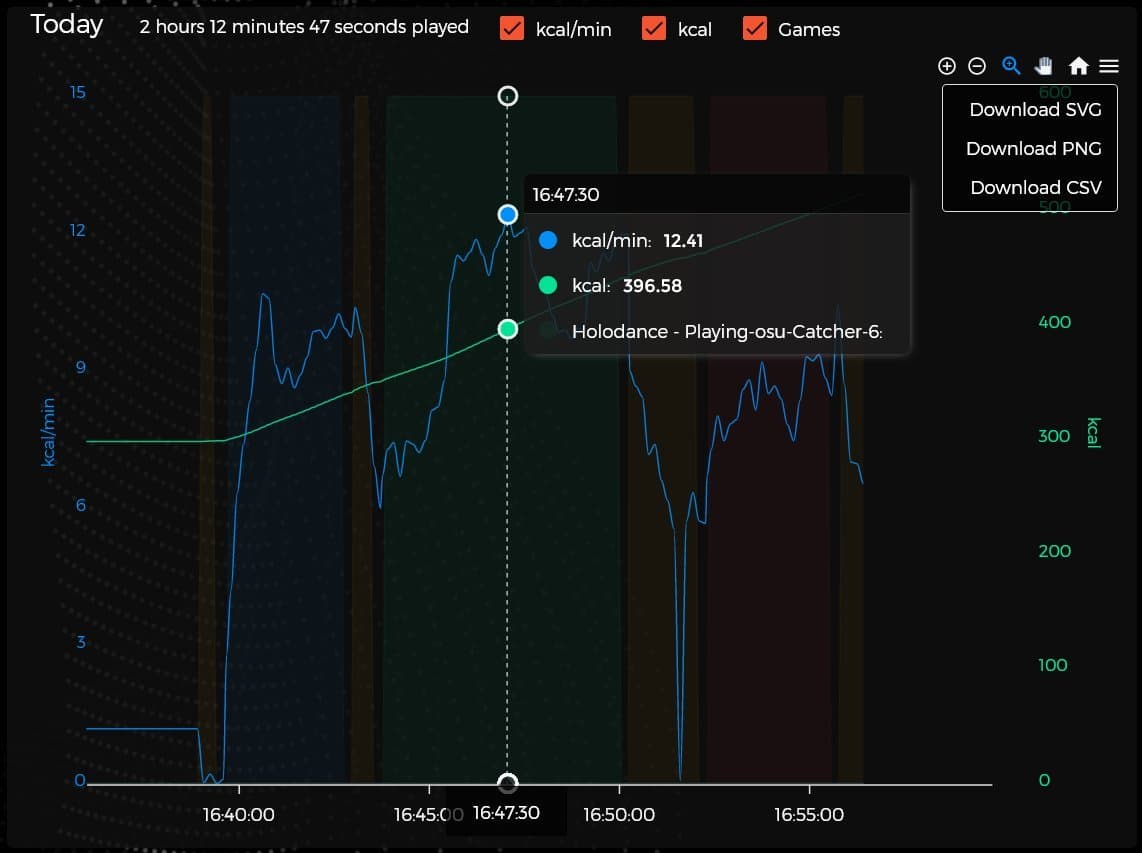Click the green kcal data point marker
Viewport: 1142px width, 853px height.
pos(508,329)
